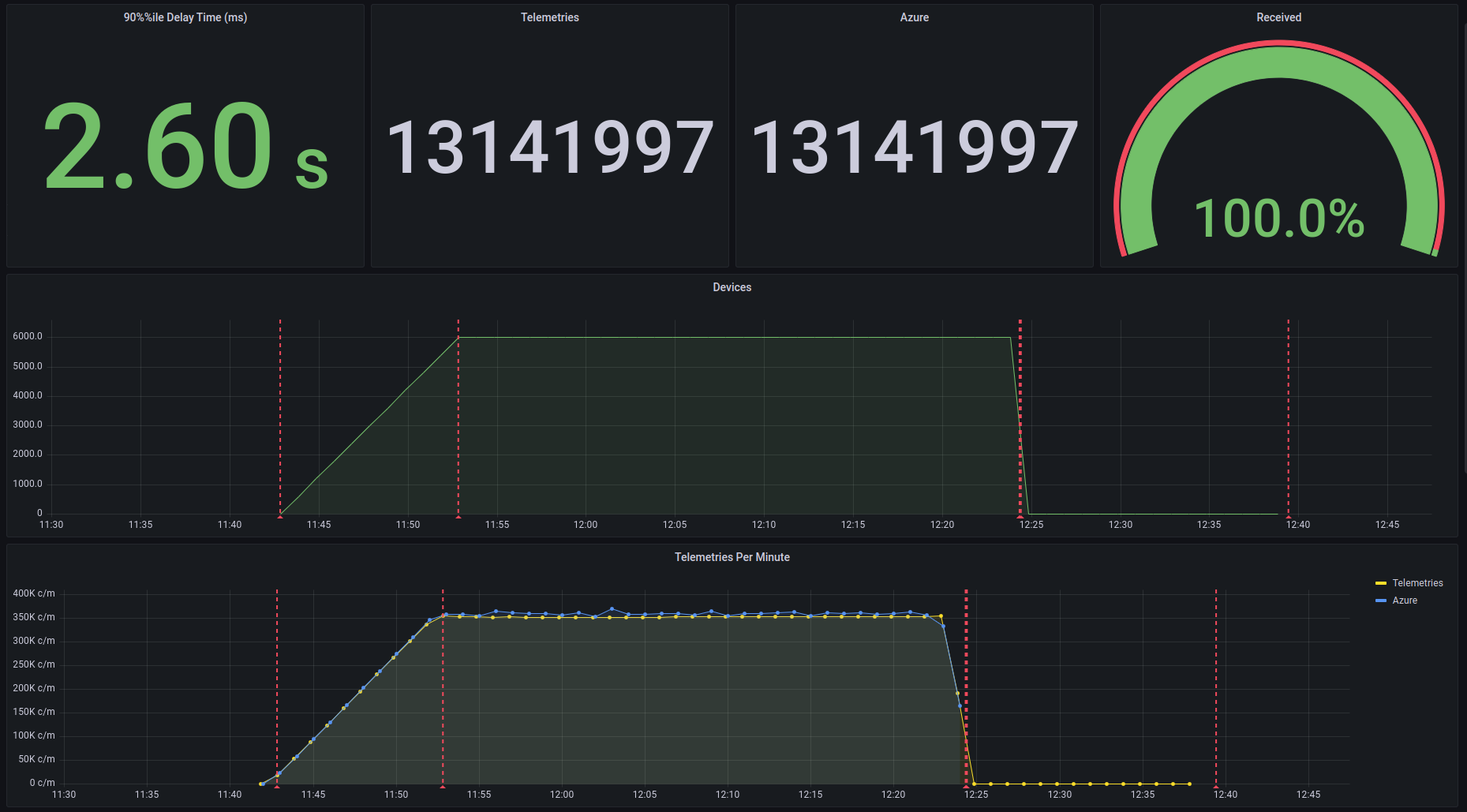Click the Azure count 13141997

tap(915, 148)
